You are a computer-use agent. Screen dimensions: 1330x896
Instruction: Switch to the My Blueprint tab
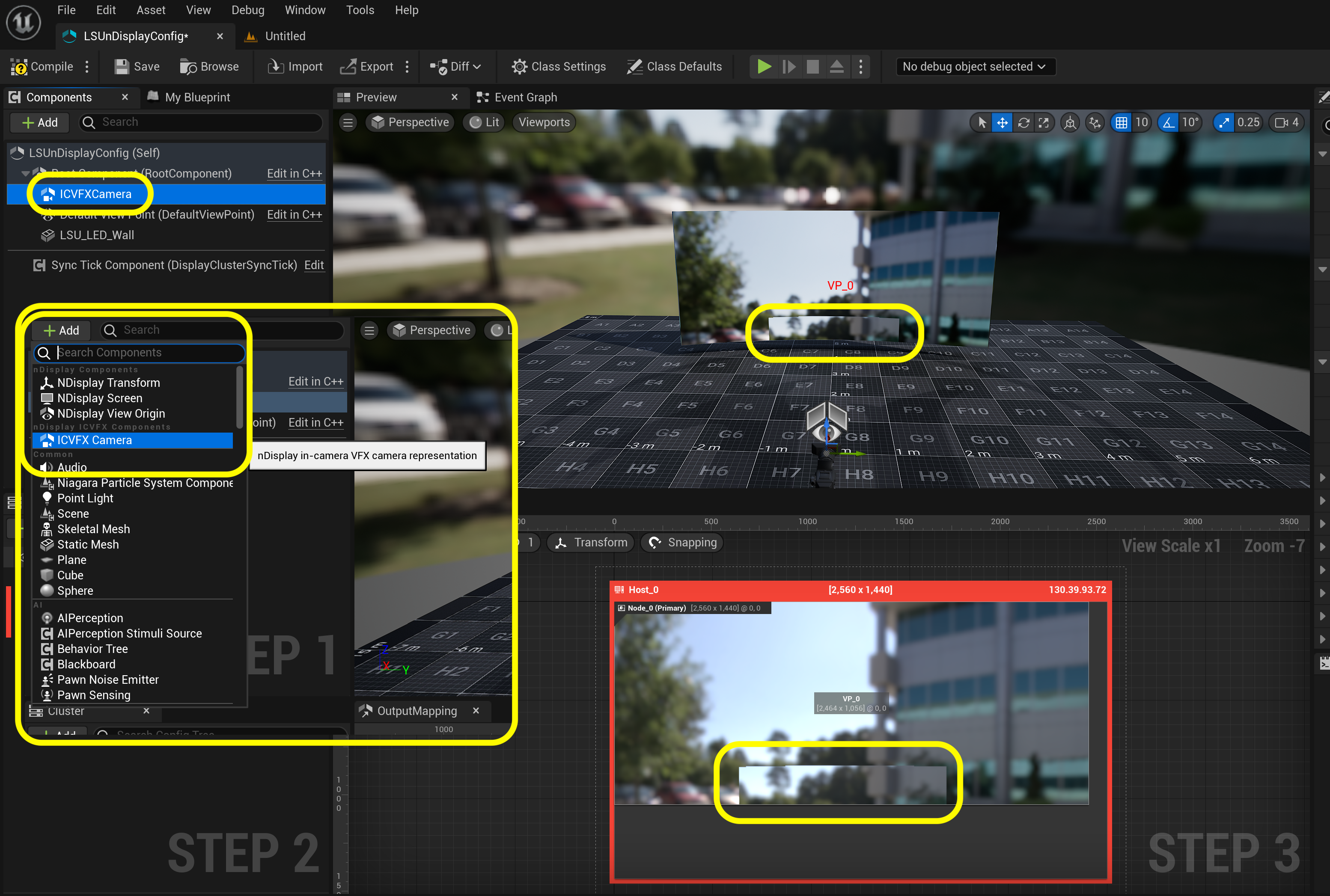click(189, 97)
